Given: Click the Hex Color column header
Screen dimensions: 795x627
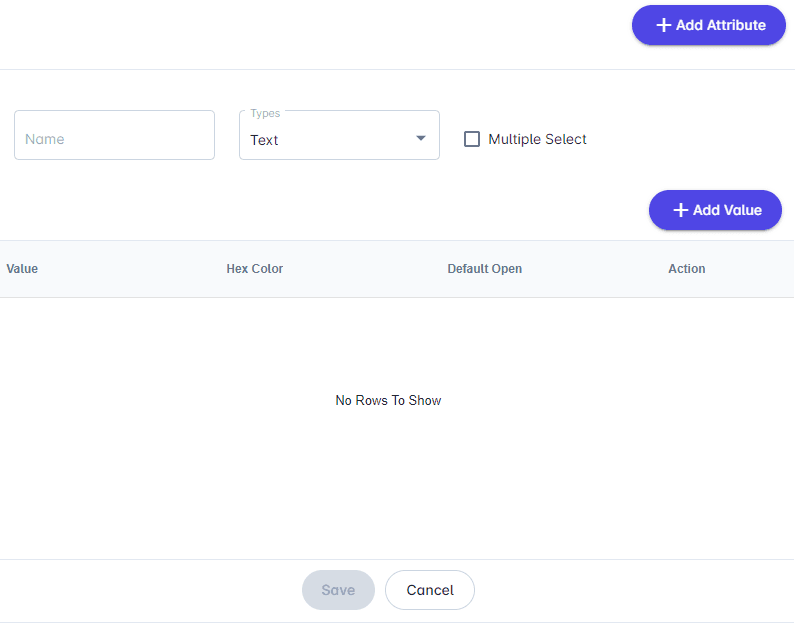Looking at the screenshot, I should pyautogui.click(x=255, y=269).
